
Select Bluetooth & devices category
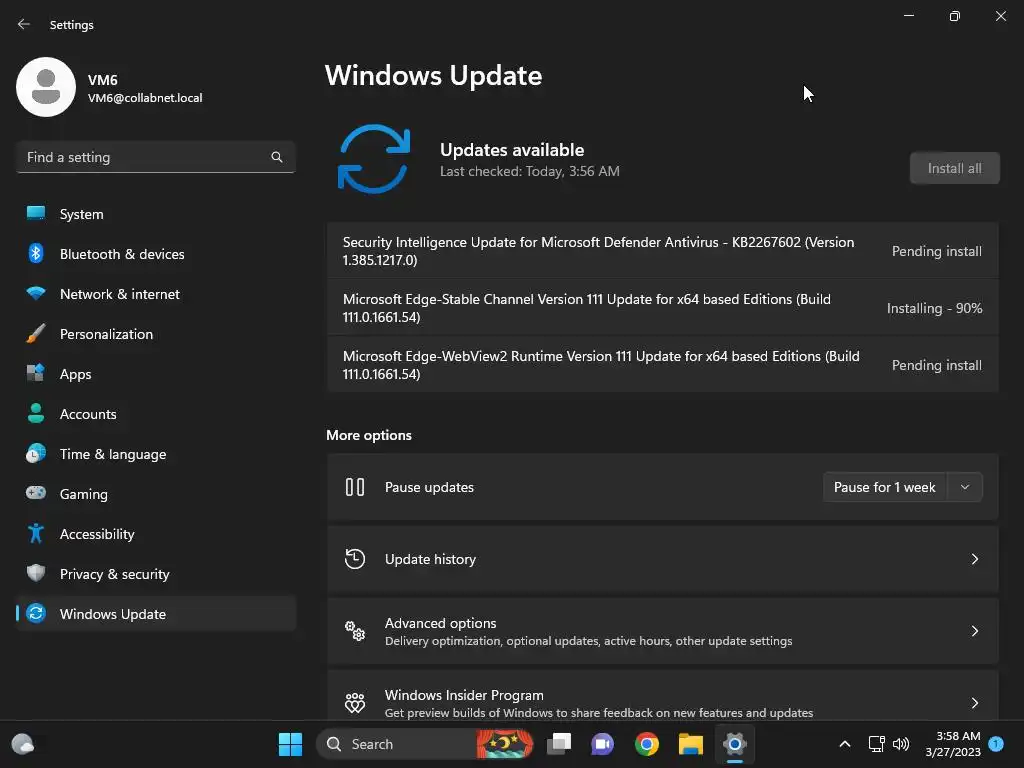156,253
